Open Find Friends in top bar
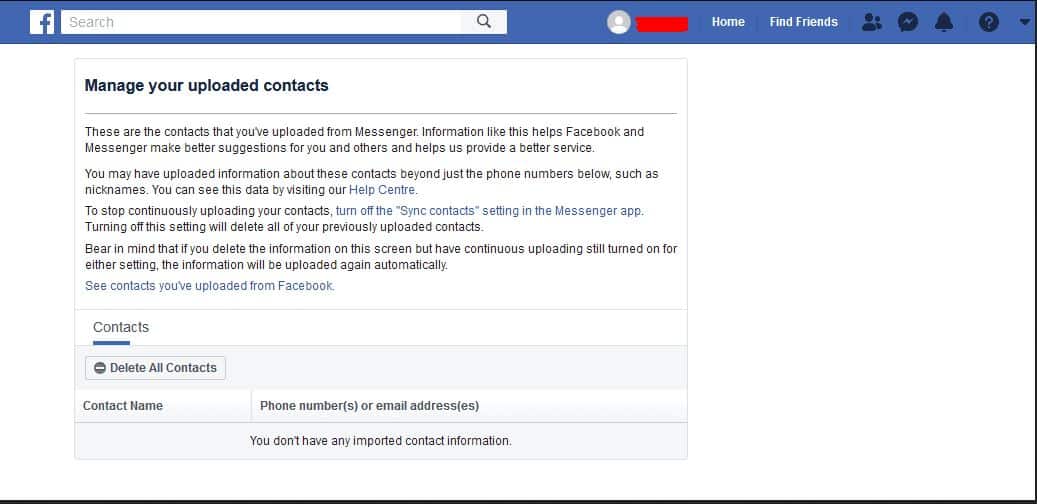This screenshot has height=504, width=1037. coord(803,22)
